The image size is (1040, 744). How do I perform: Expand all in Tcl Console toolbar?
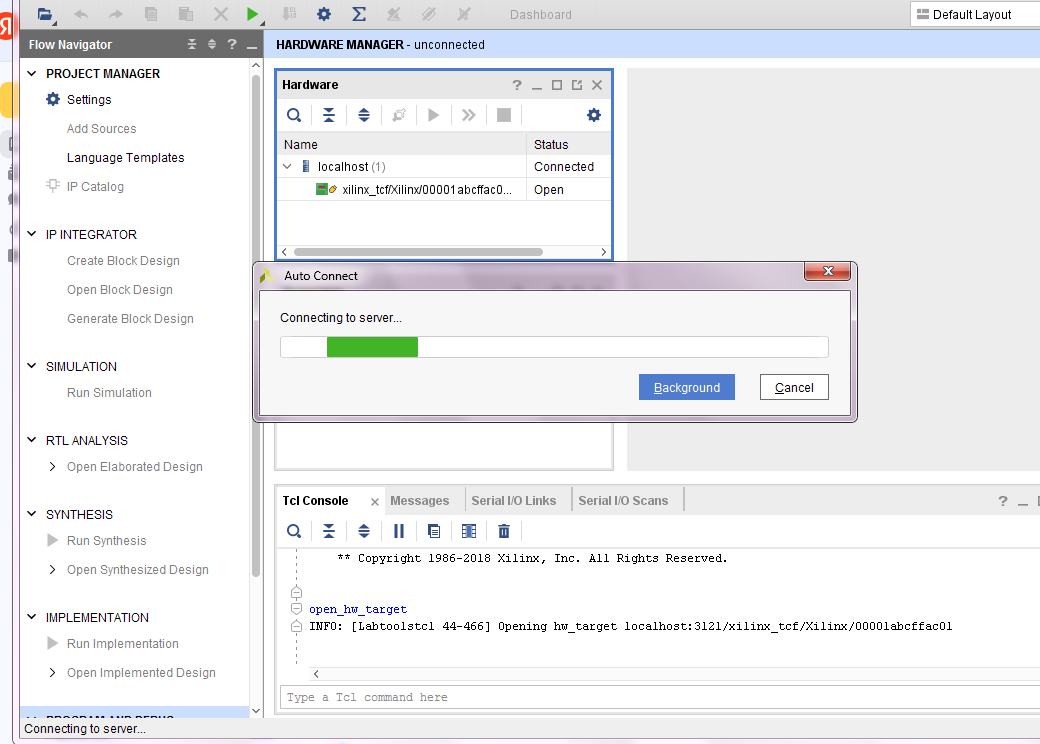(363, 531)
